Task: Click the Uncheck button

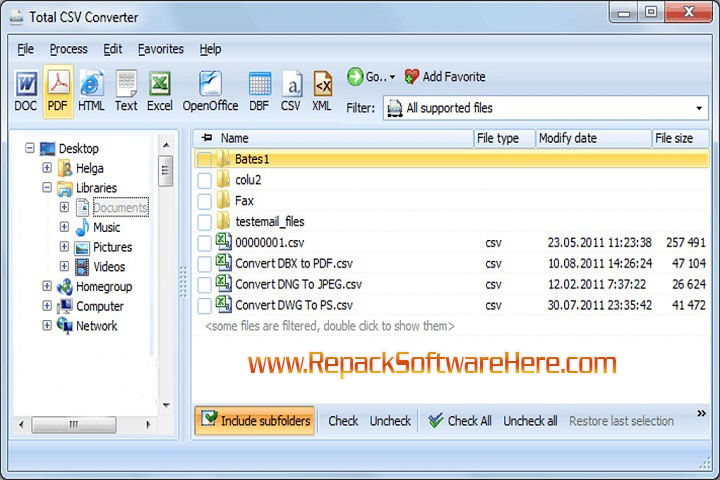Action: click(390, 421)
